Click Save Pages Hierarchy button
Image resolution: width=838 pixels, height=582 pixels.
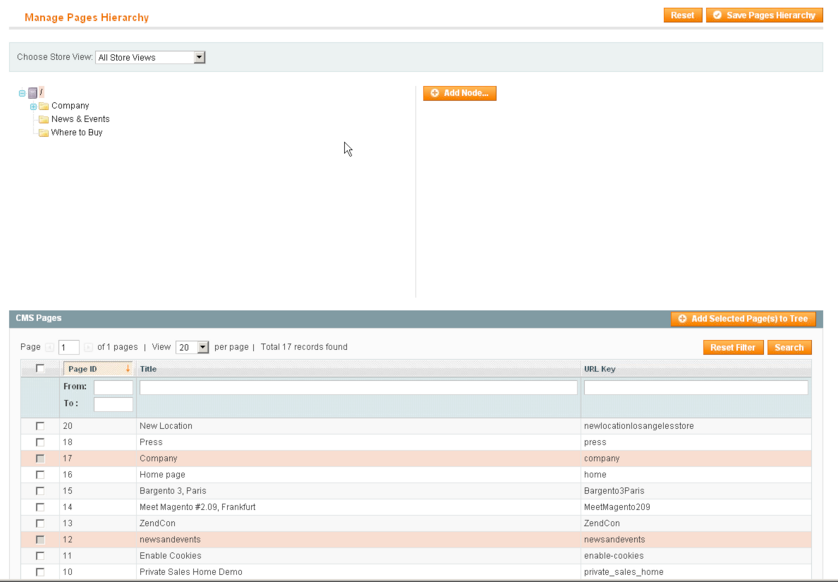pos(764,15)
